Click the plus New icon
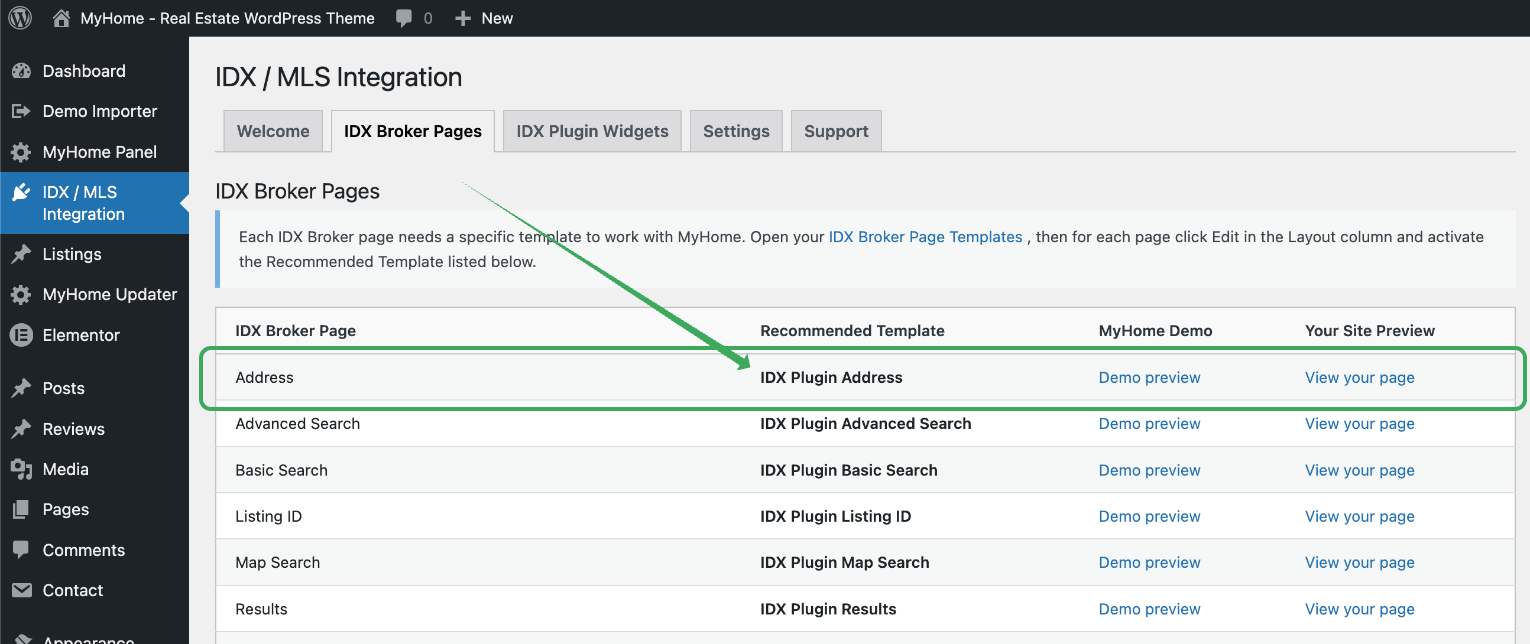1530x644 pixels. (462, 18)
